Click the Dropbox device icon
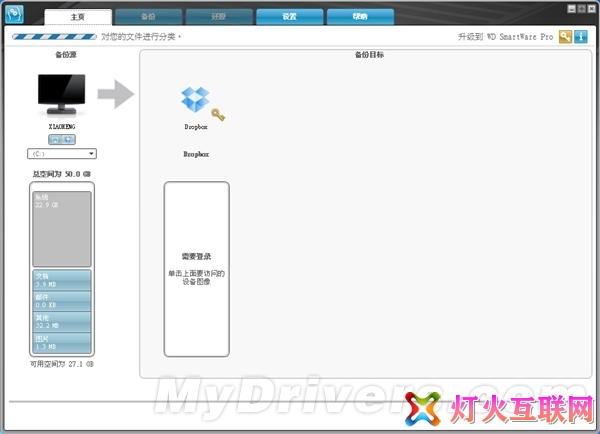 click(196, 100)
